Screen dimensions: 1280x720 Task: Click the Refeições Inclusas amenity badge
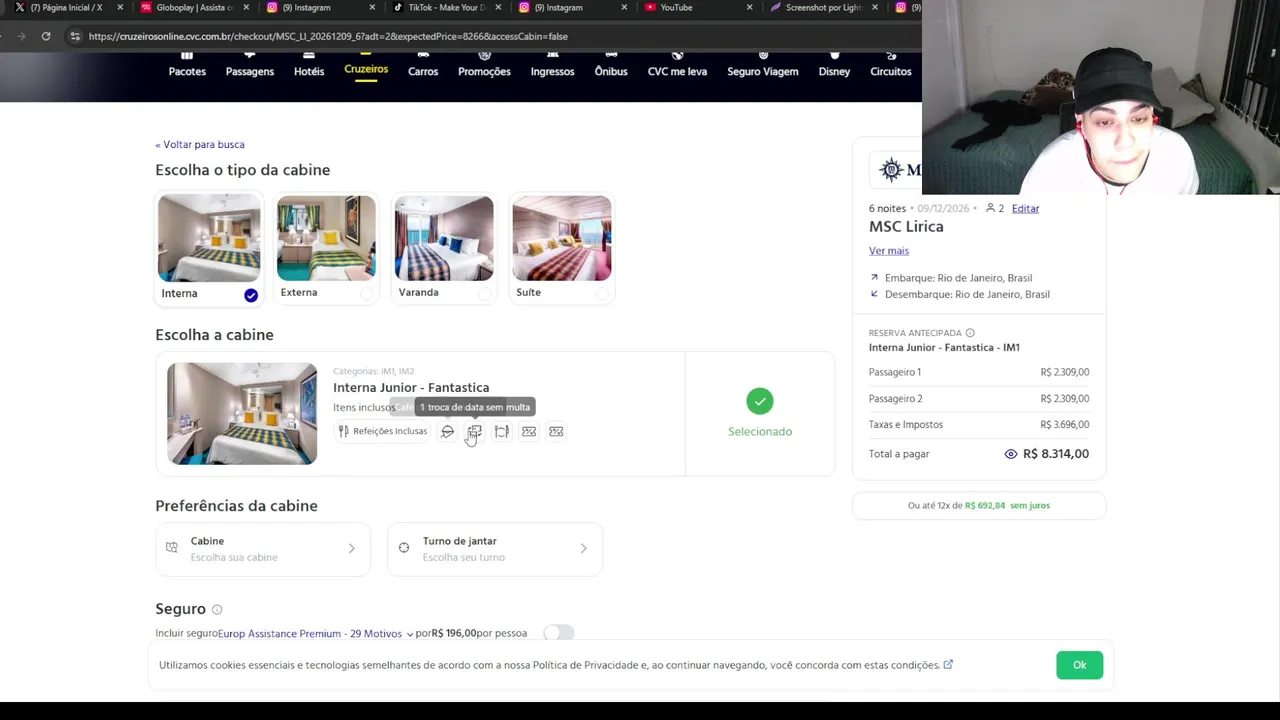pyautogui.click(x=382, y=431)
